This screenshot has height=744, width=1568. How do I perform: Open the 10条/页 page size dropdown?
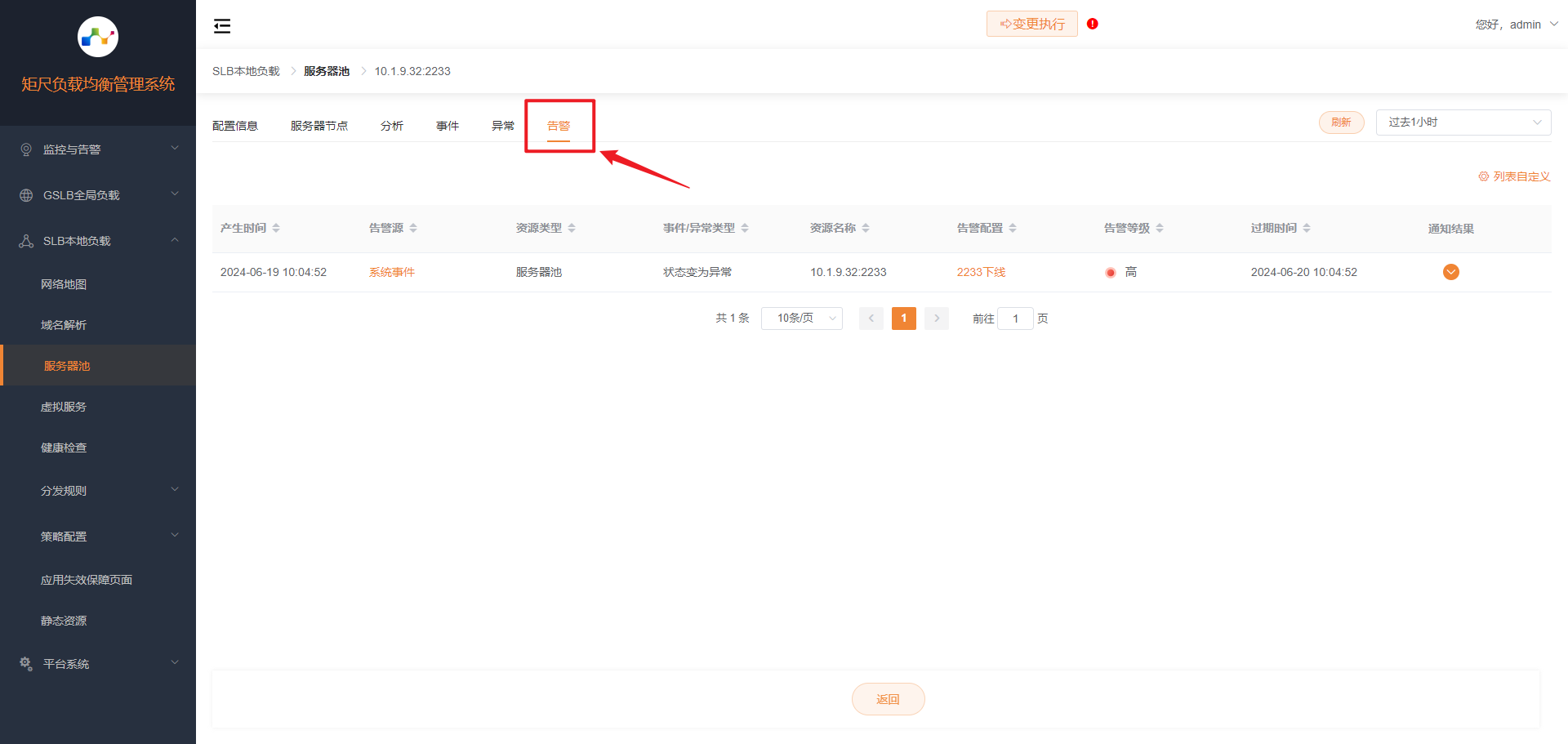tap(801, 319)
